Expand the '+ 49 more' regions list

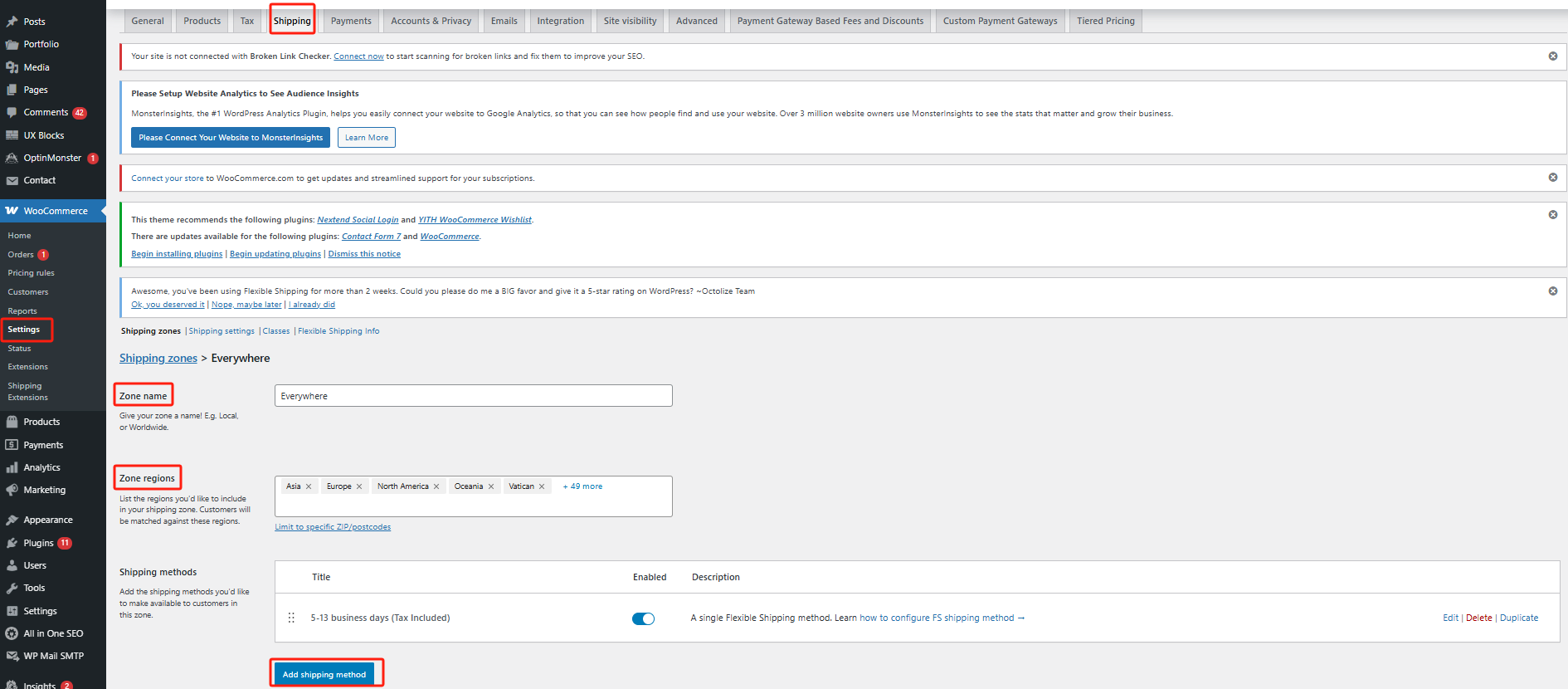(x=582, y=487)
